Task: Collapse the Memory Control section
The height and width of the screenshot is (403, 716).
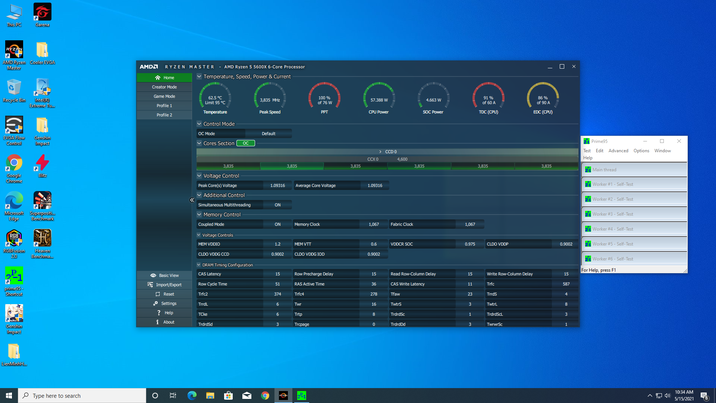Action: tap(199, 215)
